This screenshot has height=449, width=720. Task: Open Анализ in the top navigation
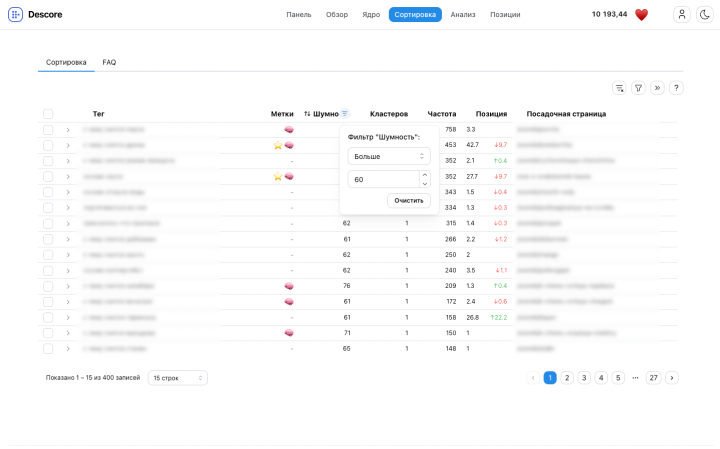tap(463, 15)
